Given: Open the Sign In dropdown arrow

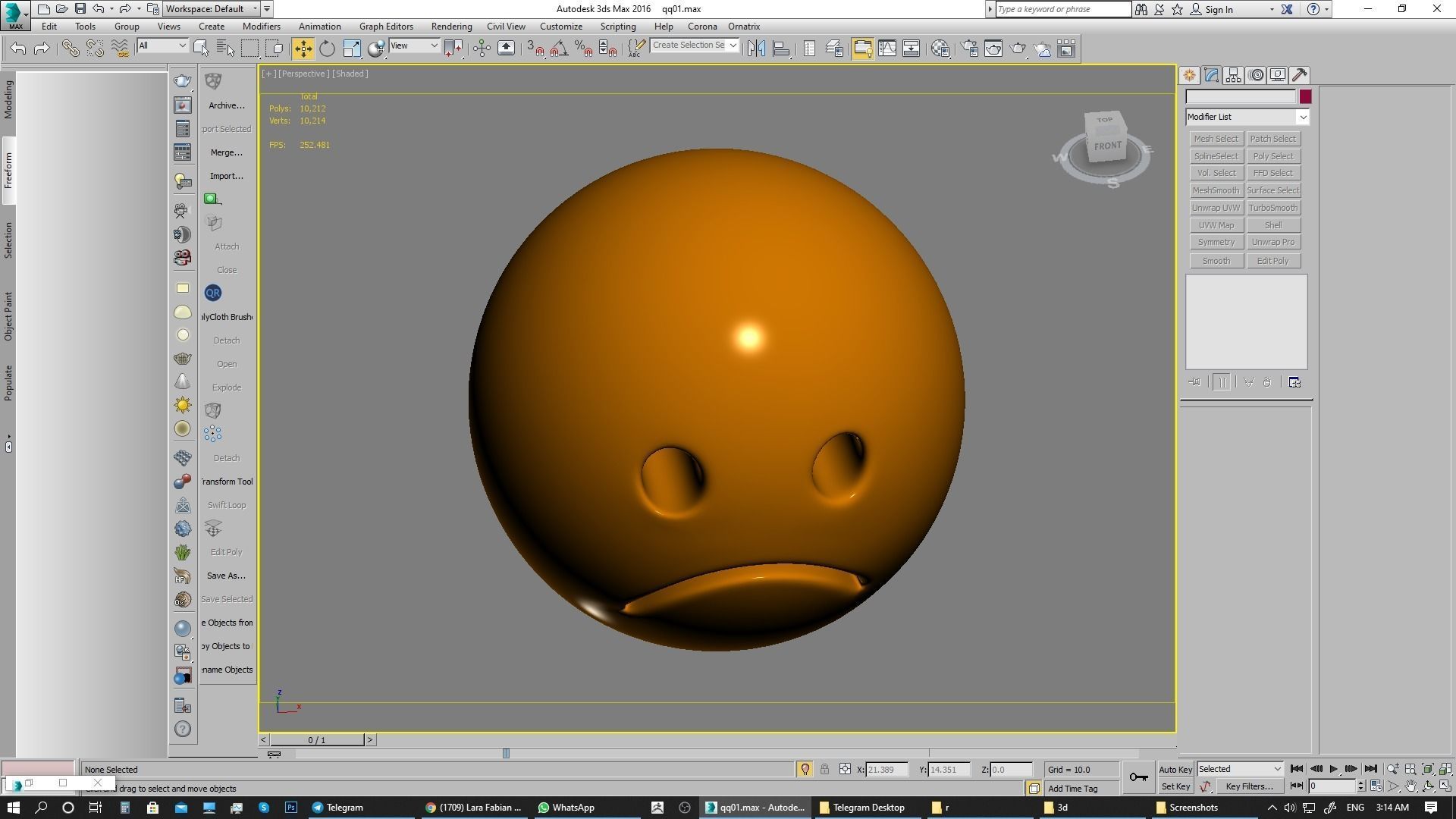Looking at the screenshot, I should 1272,9.
